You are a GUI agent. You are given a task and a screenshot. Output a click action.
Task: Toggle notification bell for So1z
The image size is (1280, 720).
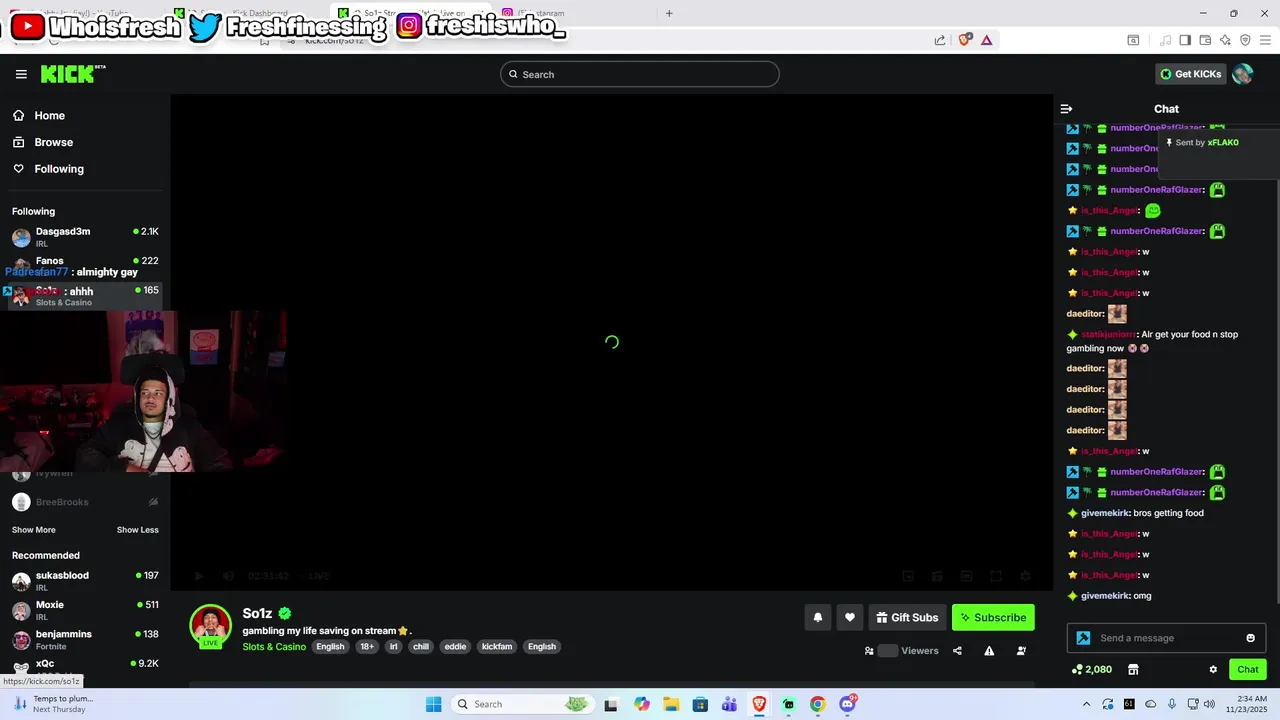tap(817, 618)
